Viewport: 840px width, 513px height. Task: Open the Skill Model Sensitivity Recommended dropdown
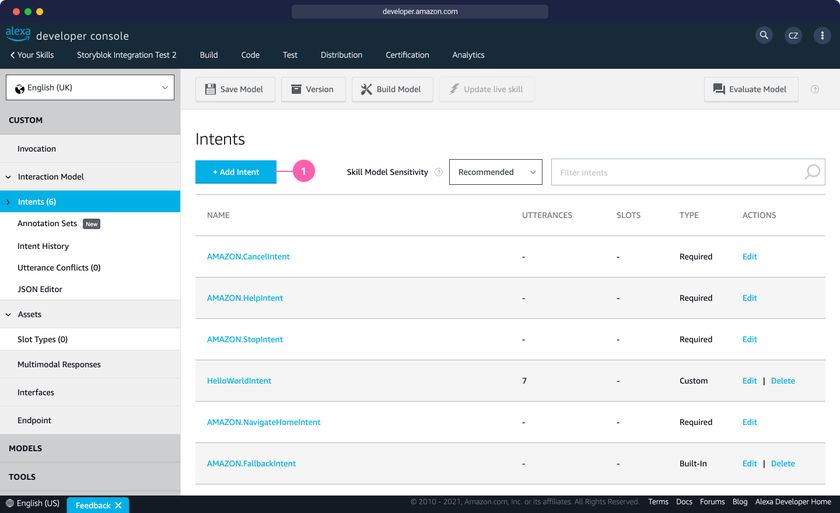pos(496,172)
